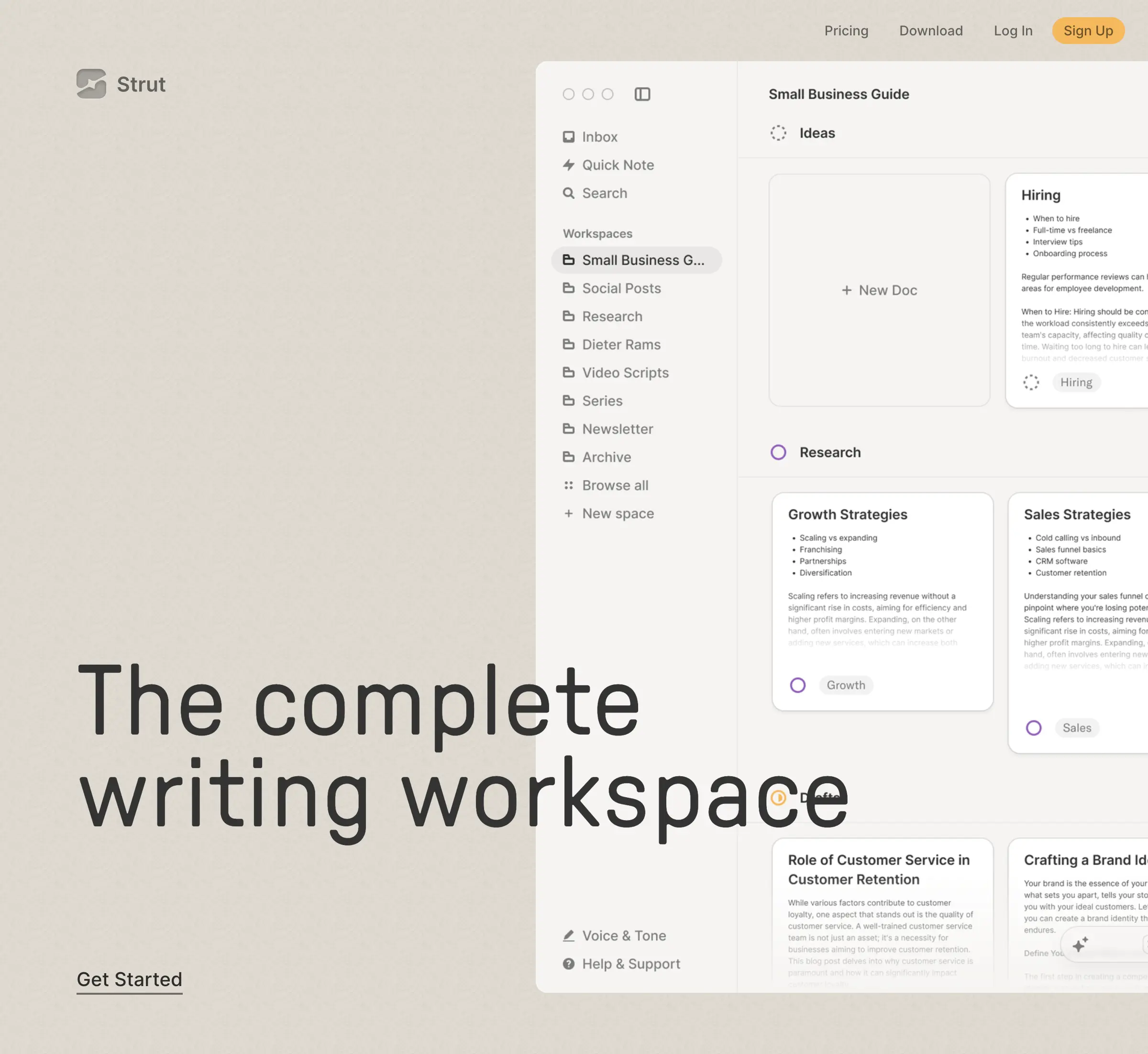Select Social Posts workspace
This screenshot has height=1054, width=1148.
pyautogui.click(x=621, y=288)
